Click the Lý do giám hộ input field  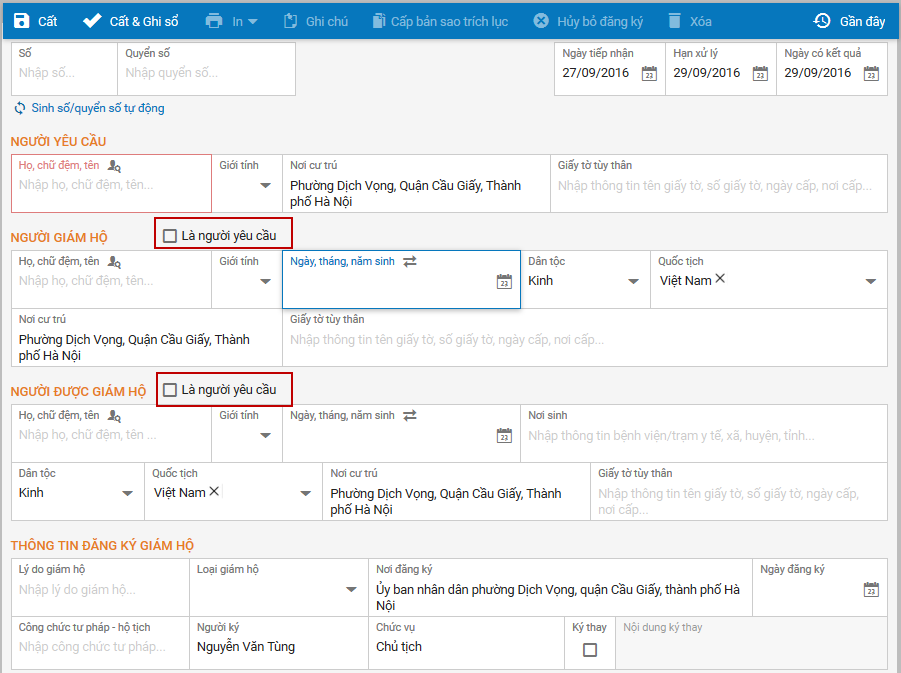coord(100,590)
